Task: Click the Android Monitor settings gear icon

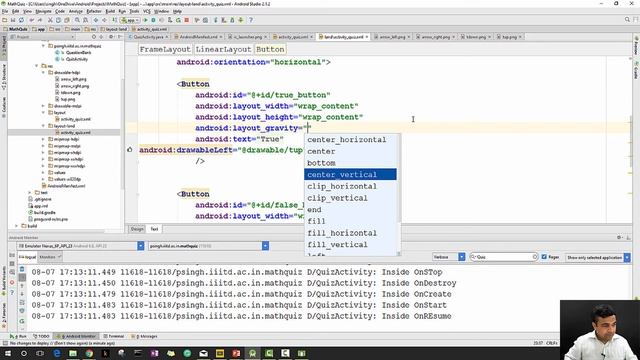Action: [x=619, y=237]
